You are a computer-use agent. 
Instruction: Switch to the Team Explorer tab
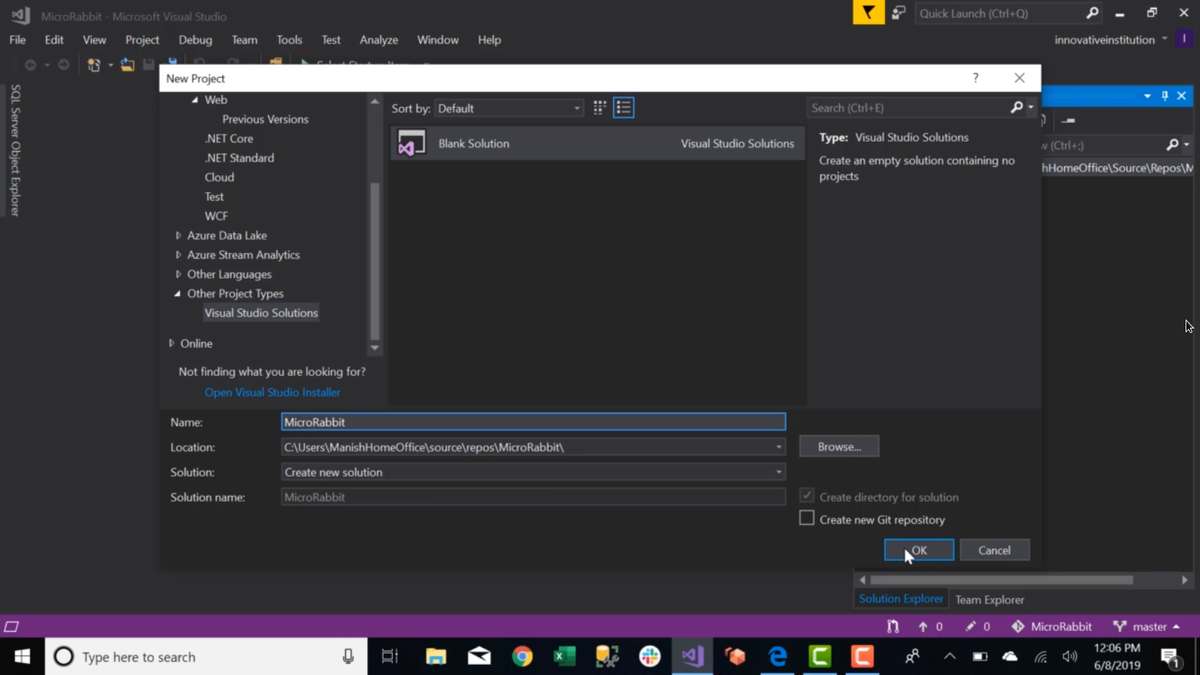(x=989, y=600)
